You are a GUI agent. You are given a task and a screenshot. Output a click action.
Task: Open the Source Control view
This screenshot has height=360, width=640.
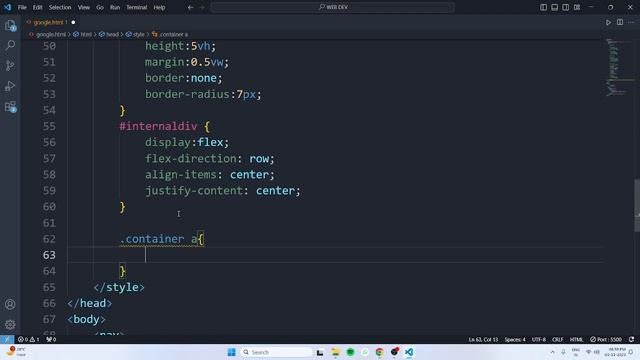10,65
